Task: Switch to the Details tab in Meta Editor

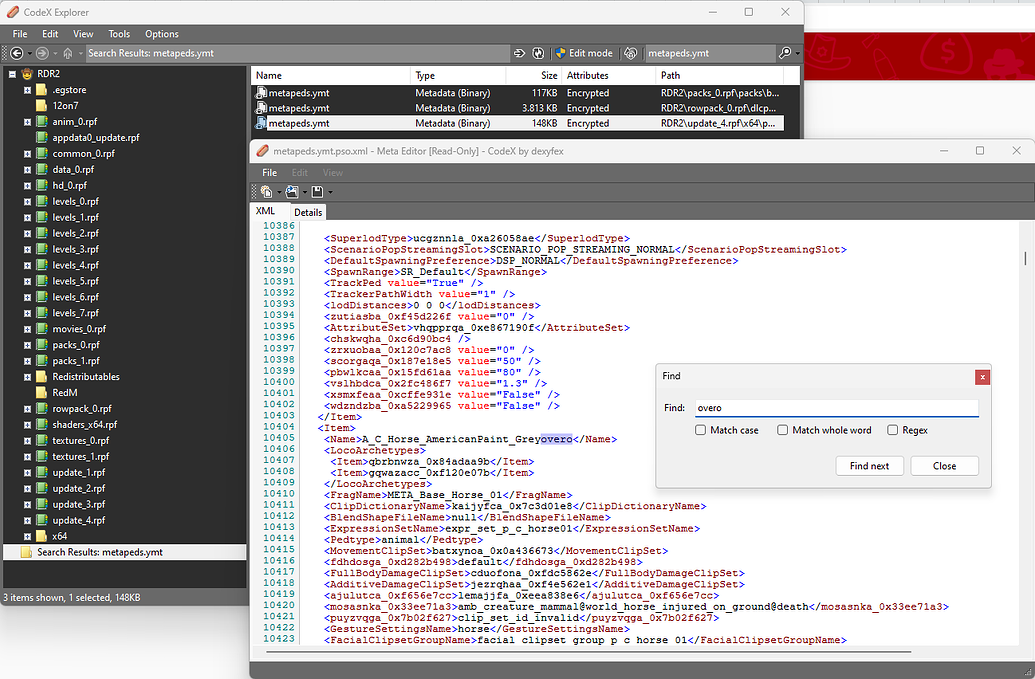Action: [x=308, y=212]
